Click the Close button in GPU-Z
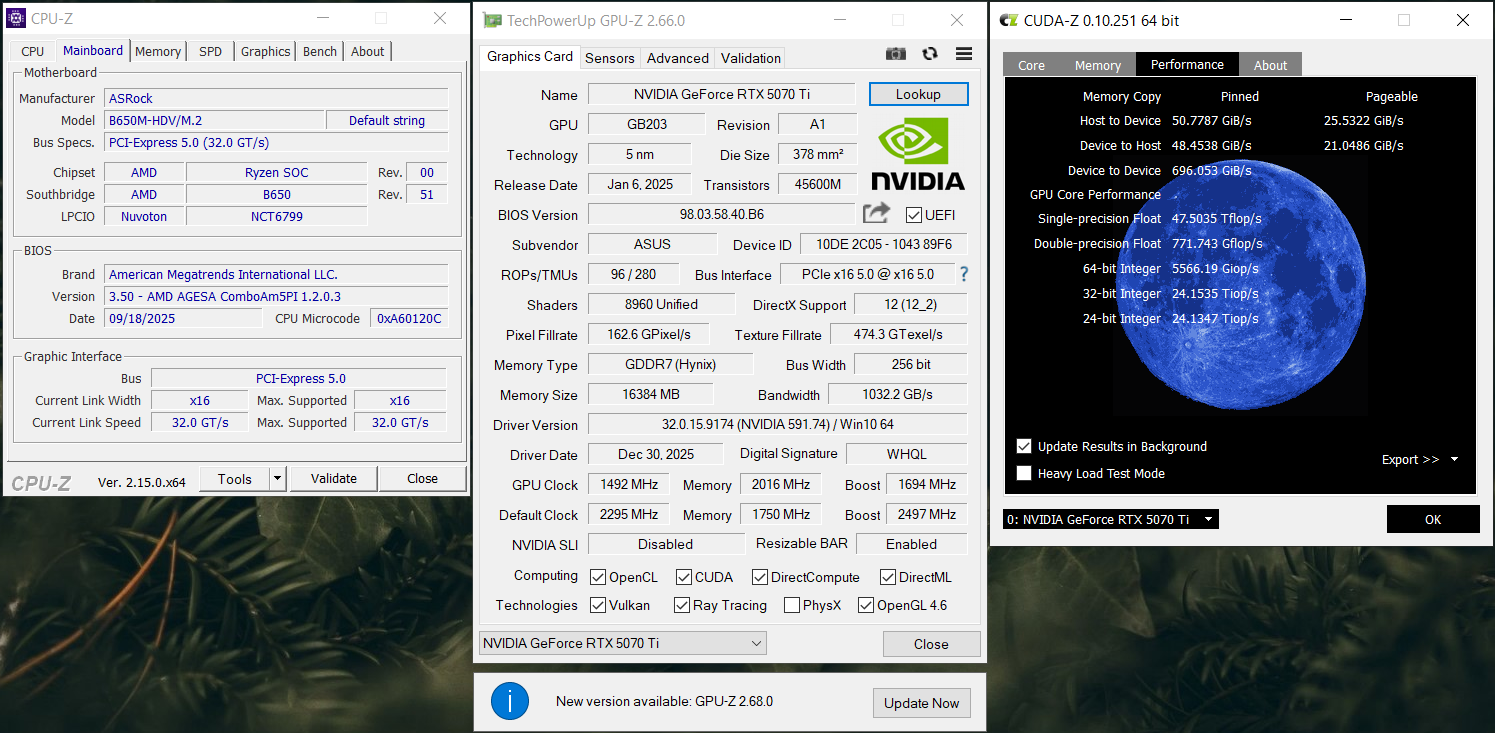 (931, 644)
